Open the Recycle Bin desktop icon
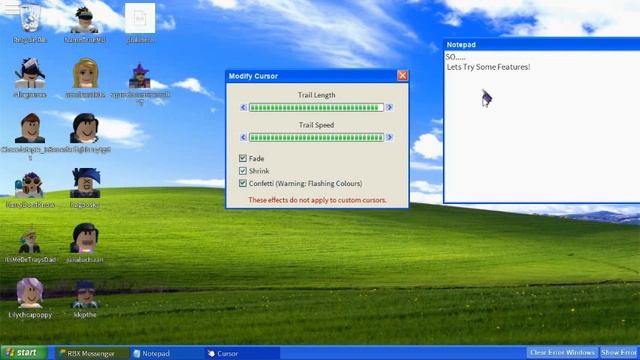This screenshot has width=640, height=360. 30,18
